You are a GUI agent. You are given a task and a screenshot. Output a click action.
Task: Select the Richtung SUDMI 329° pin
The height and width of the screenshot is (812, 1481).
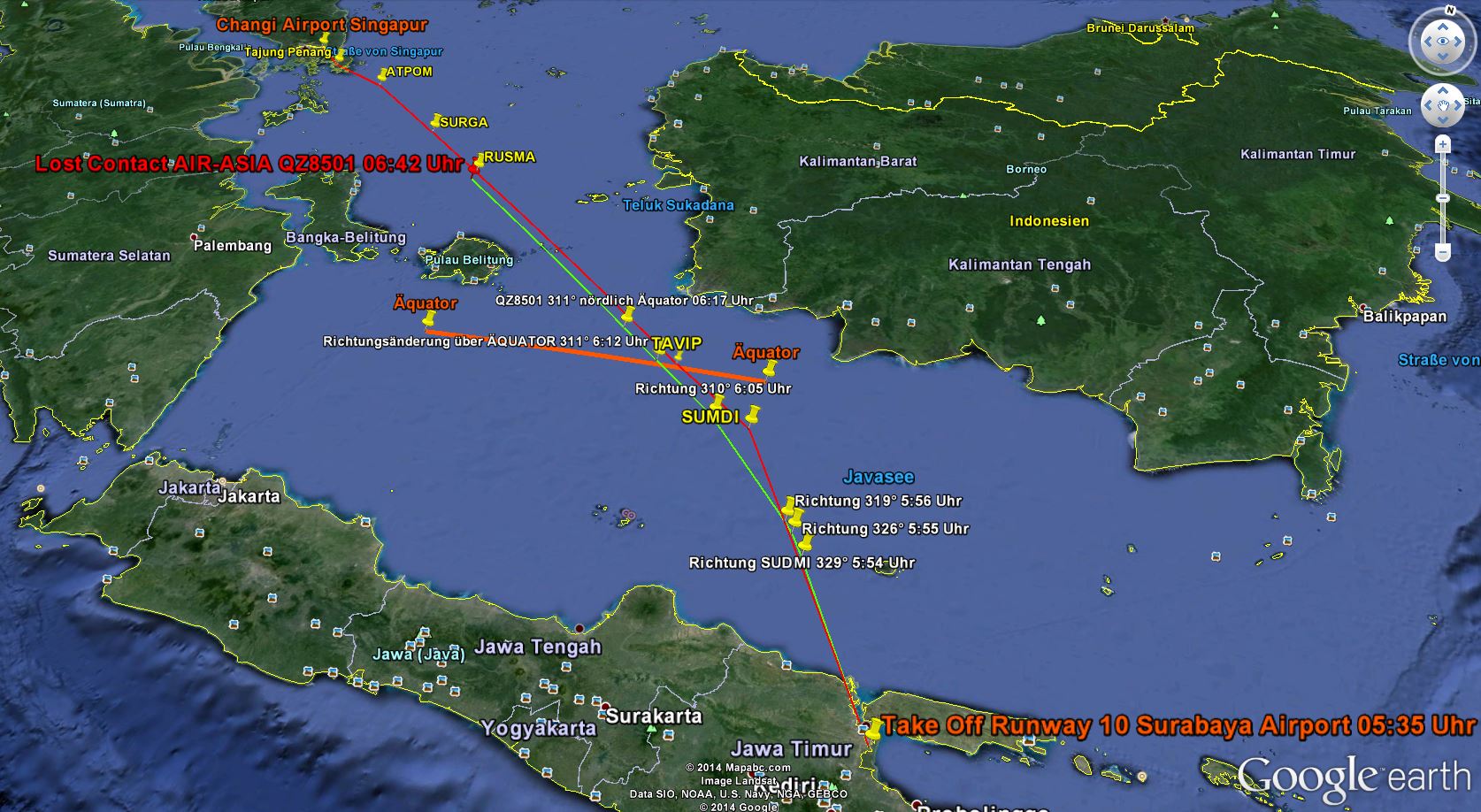click(805, 543)
